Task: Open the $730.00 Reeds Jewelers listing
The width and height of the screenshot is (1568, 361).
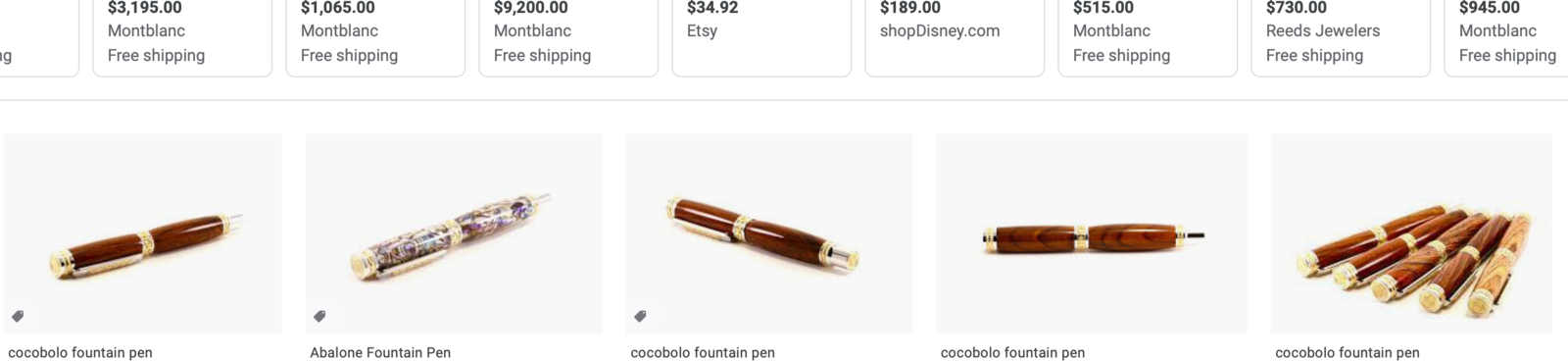Action: tap(1341, 37)
